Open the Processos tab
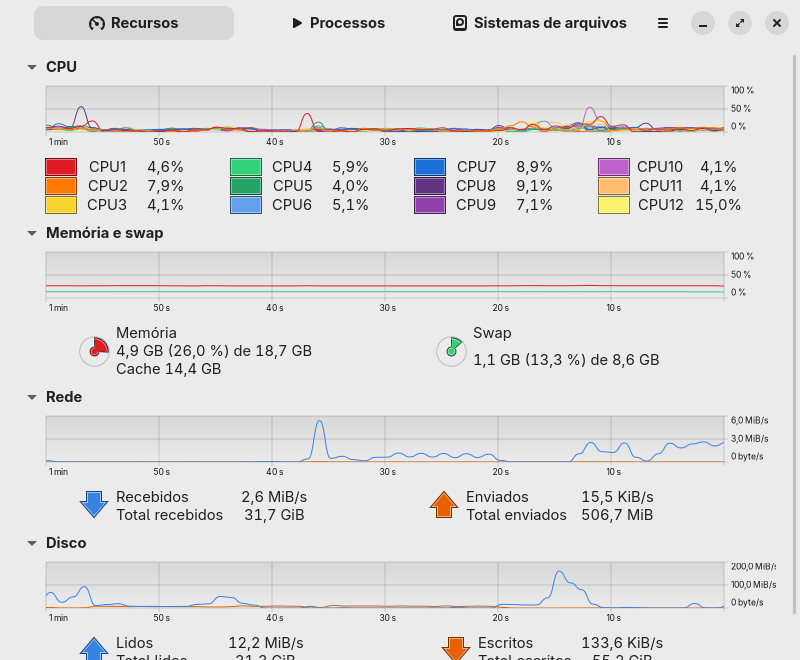Screen dimensions: 800x660 click(x=338, y=23)
